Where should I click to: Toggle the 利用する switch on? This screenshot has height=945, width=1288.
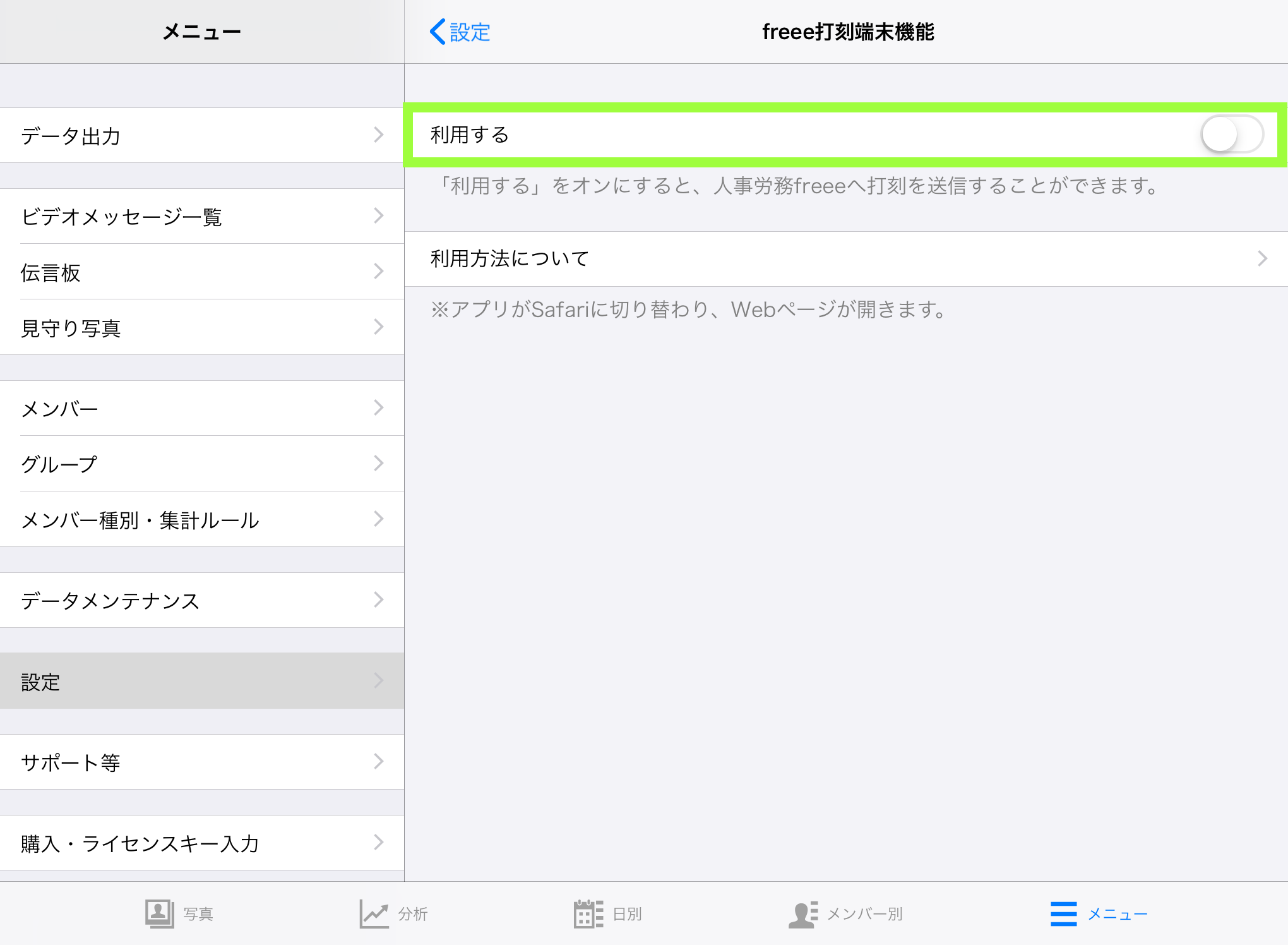(1232, 135)
